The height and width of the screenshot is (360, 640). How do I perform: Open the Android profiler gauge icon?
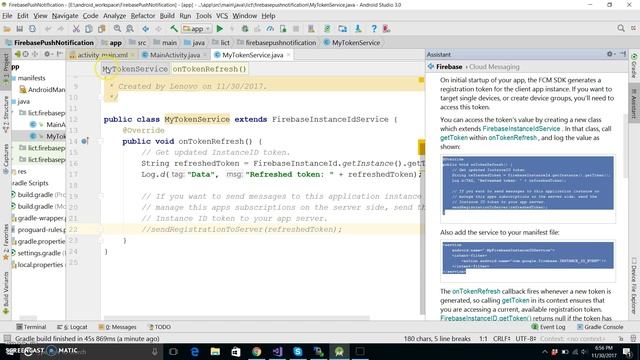tap(270, 29)
